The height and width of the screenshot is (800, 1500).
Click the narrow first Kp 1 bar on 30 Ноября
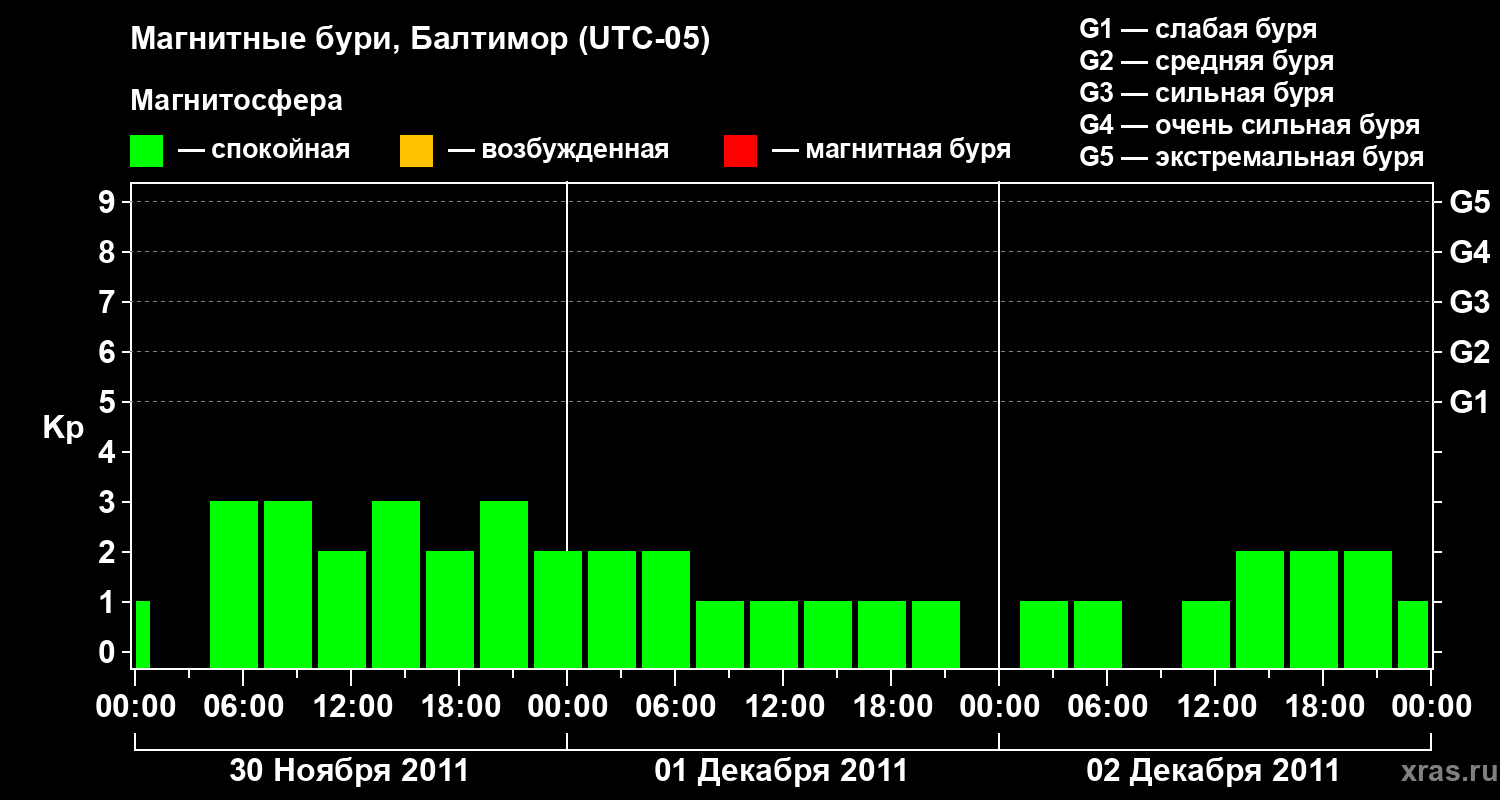(x=142, y=634)
